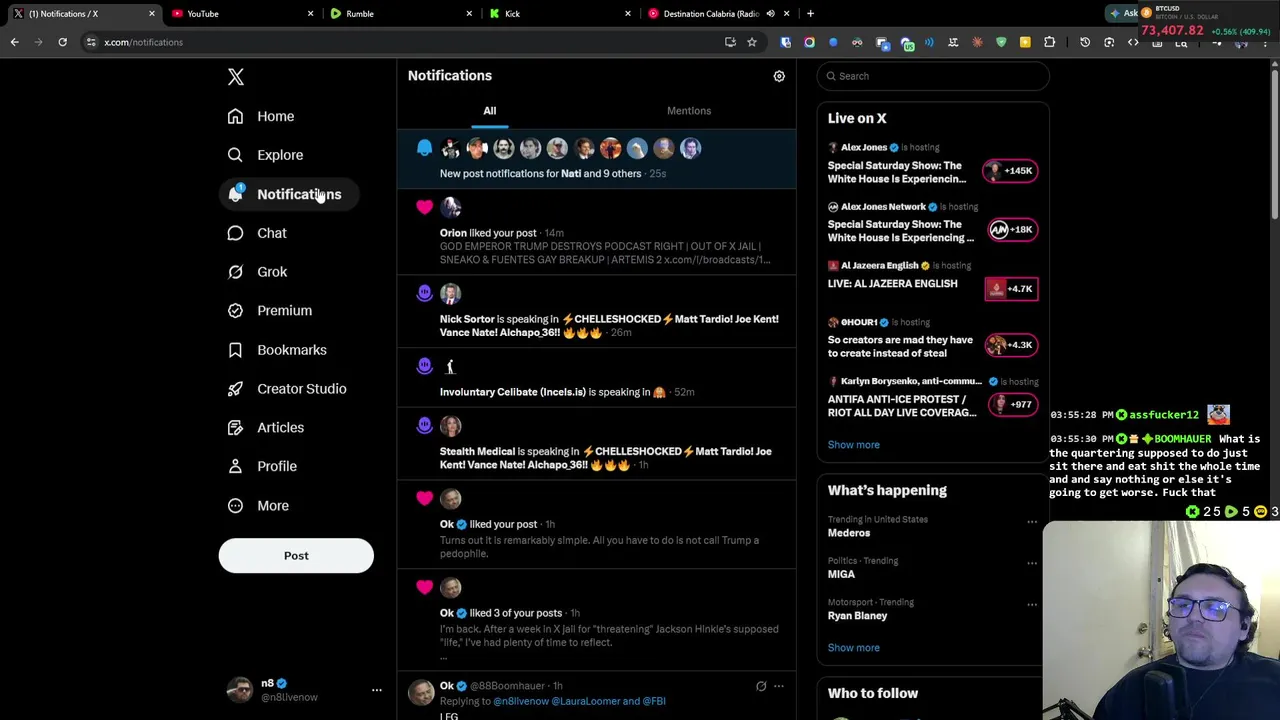1280x720 pixels.
Task: Switch to the Kick browser tab
Action: pos(558,14)
